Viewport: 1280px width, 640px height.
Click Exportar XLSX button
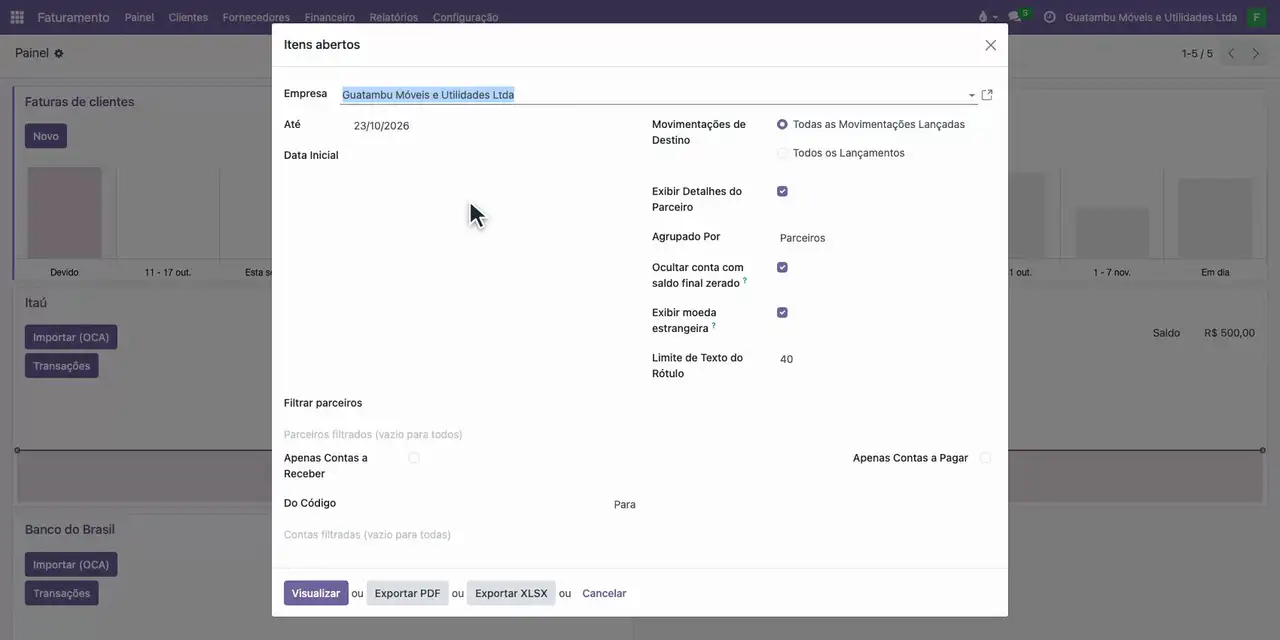[511, 593]
